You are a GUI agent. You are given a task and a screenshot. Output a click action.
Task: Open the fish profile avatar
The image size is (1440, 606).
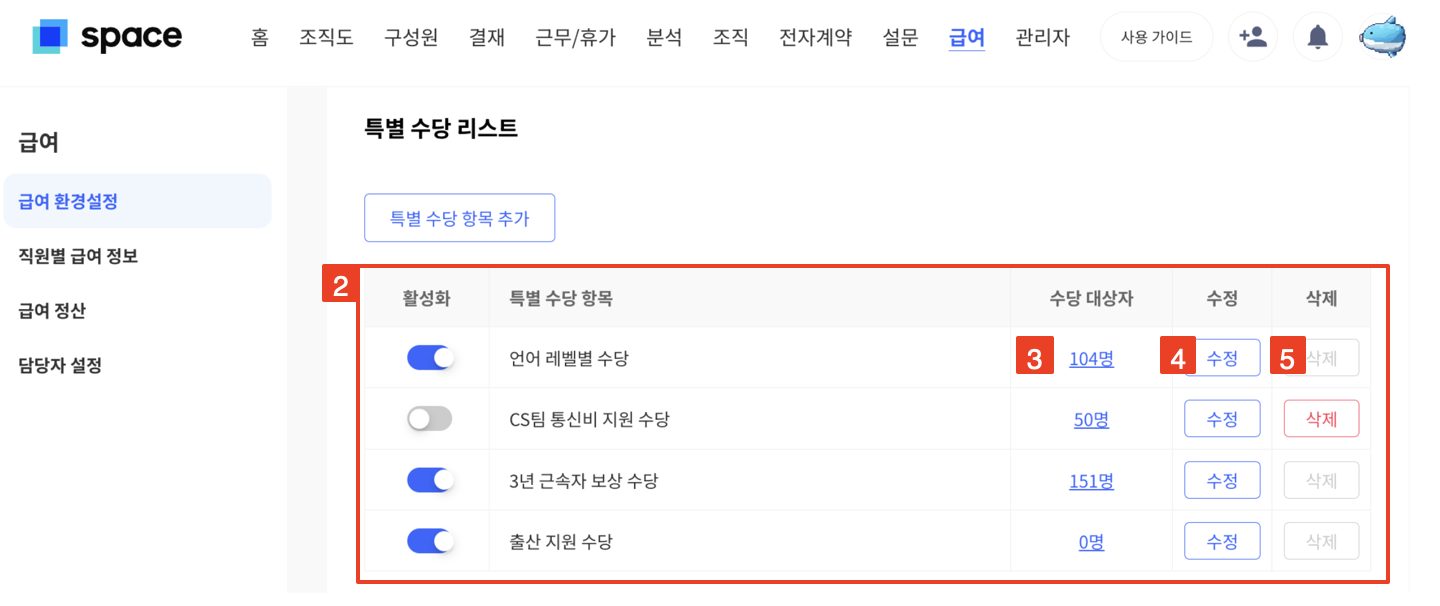1384,38
